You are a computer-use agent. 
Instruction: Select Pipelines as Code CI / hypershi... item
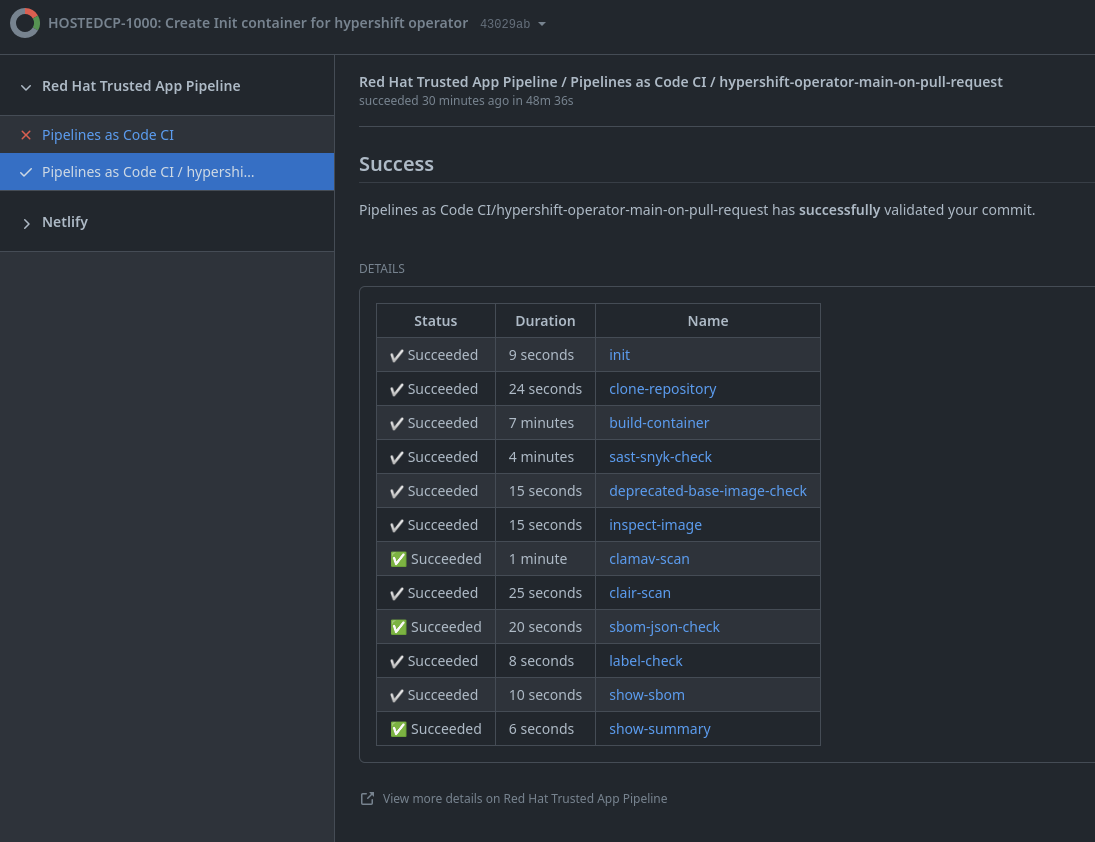[148, 172]
